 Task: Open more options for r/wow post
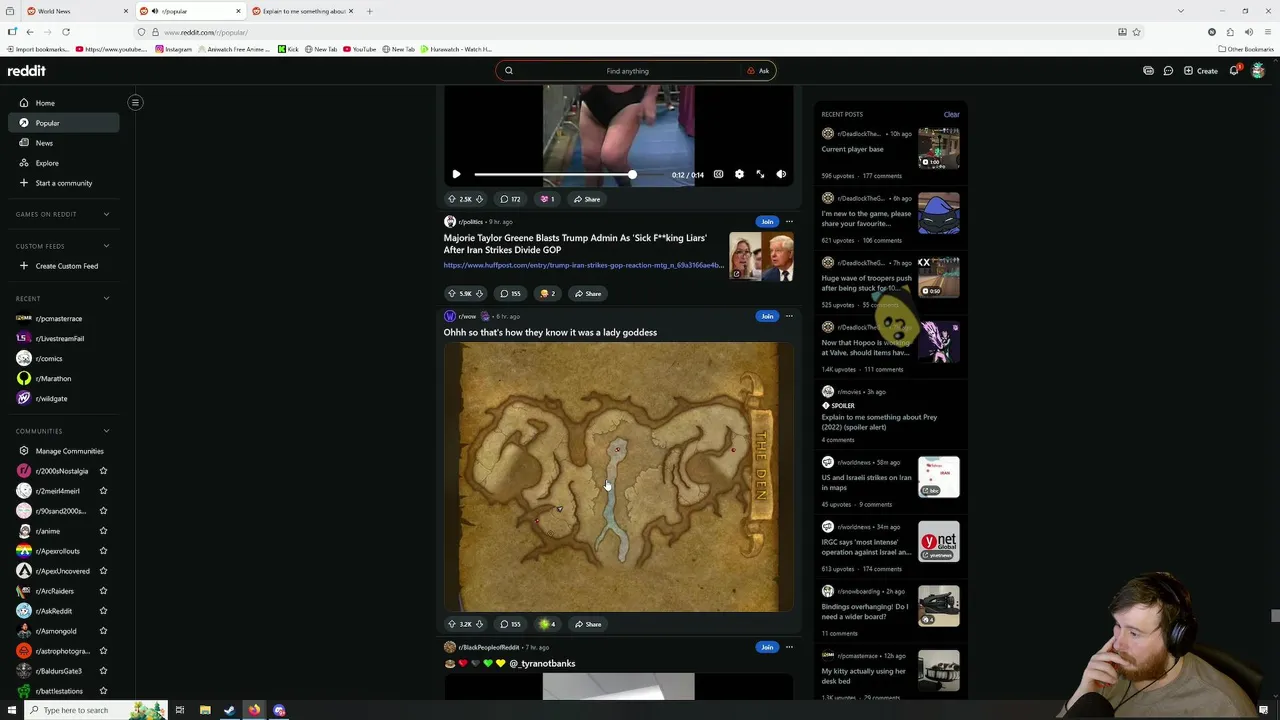[x=789, y=316]
